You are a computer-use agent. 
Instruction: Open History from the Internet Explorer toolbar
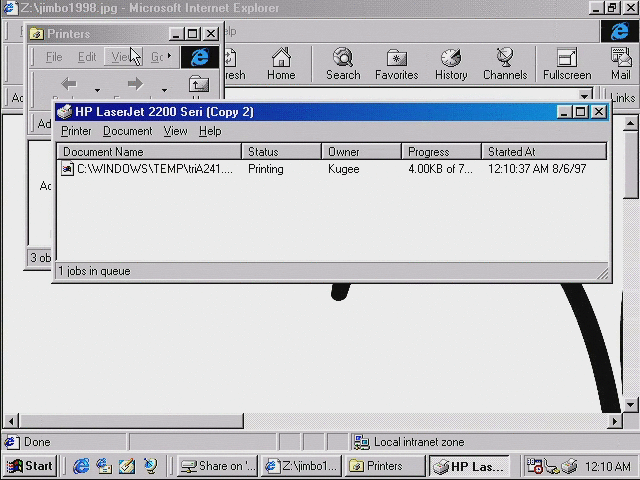(x=451, y=64)
